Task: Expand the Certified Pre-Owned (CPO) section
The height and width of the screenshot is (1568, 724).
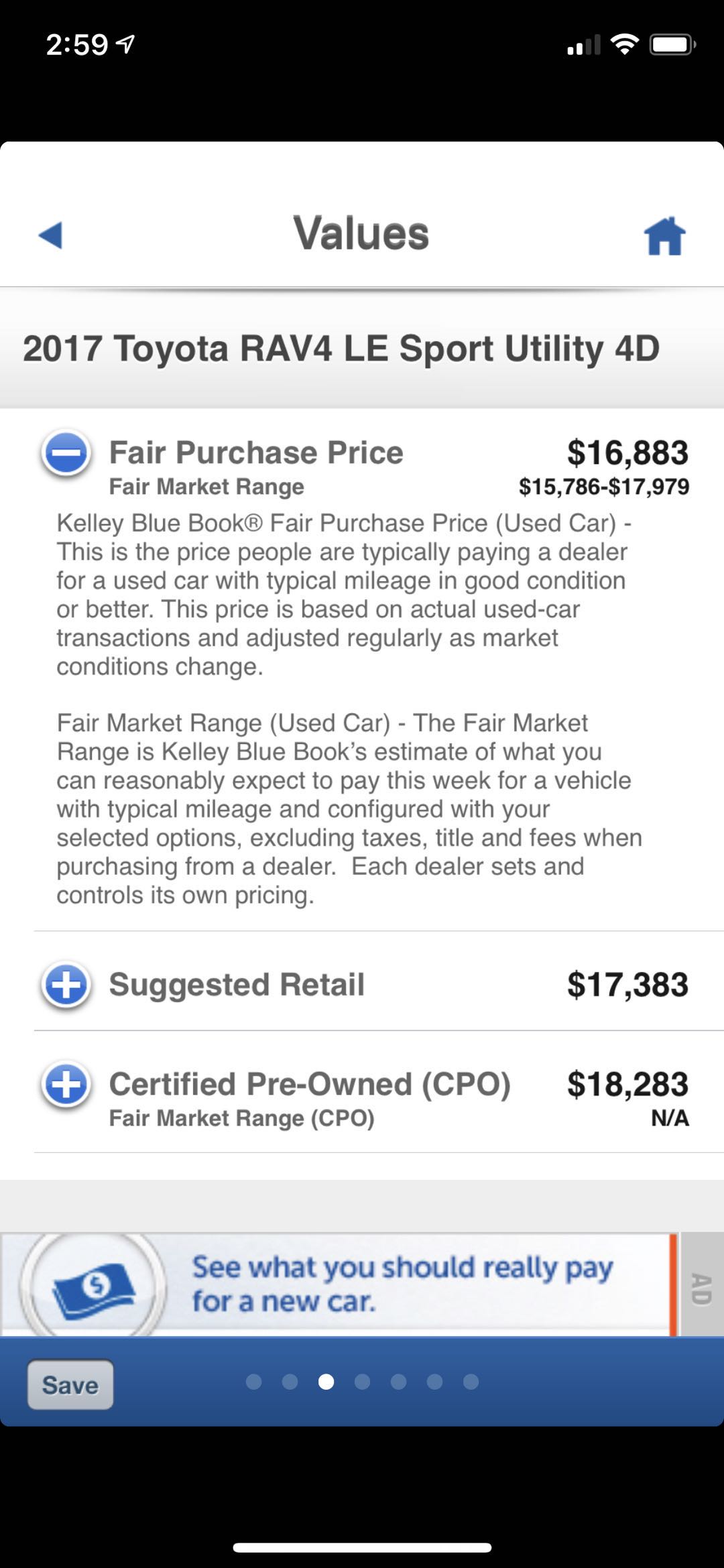Action: pyautogui.click(x=66, y=1084)
